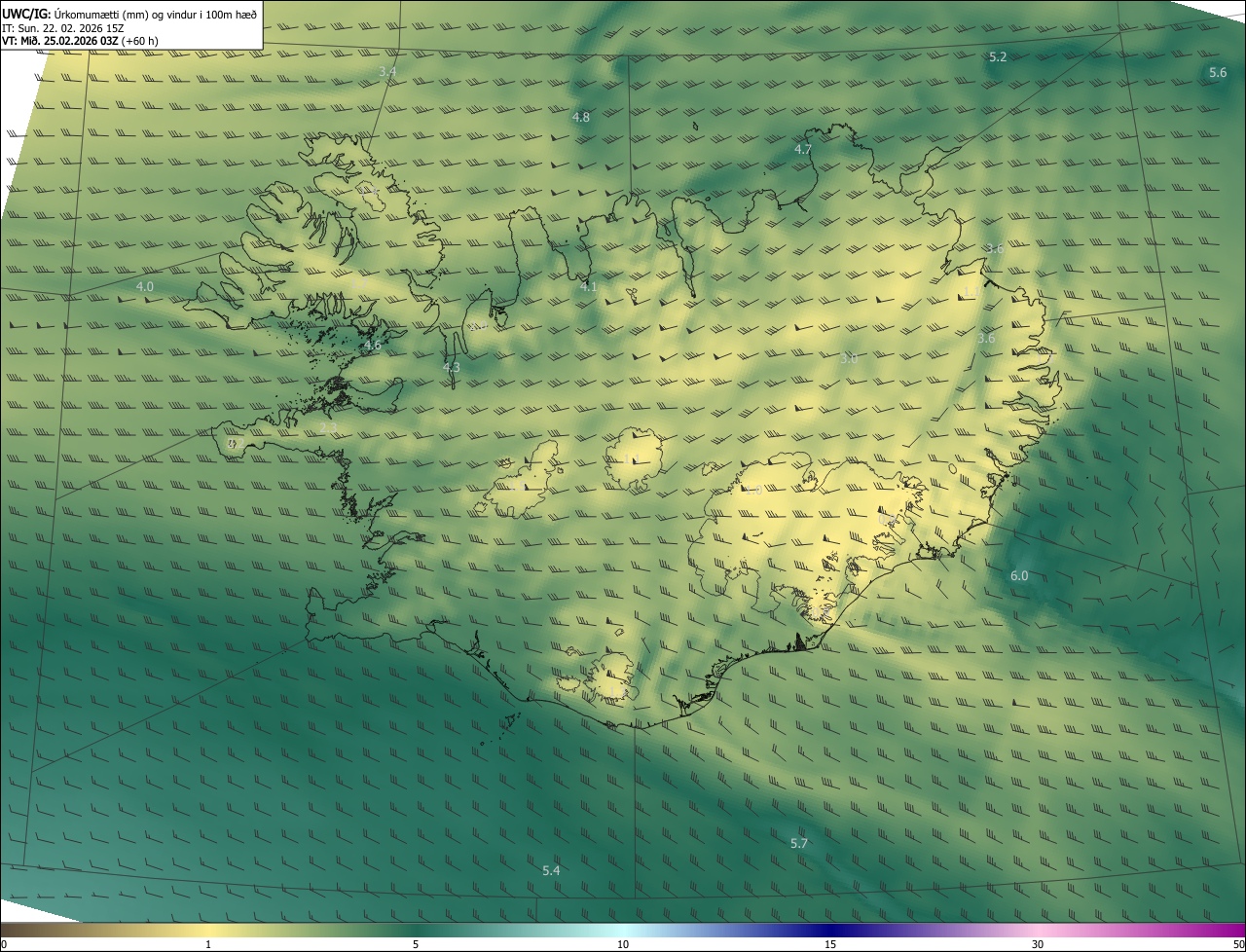1246x952 pixels.
Task: Click the 5 tick on the color scale
Action: point(416,944)
